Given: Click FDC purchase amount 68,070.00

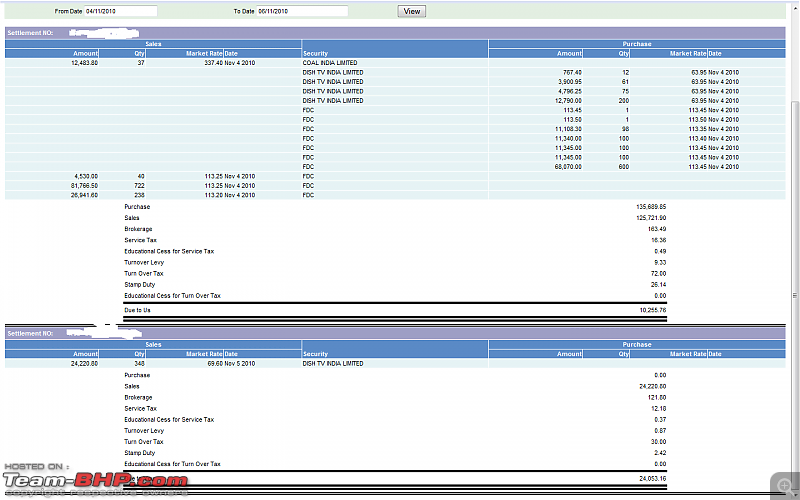Looking at the screenshot, I should [568, 167].
